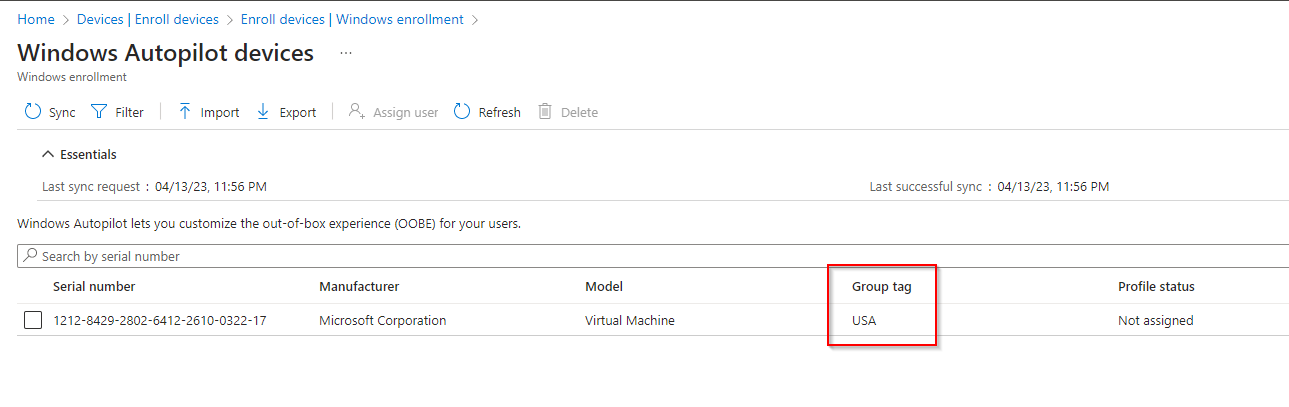
Task: Sort by Profile status column header
Action: click(1156, 287)
